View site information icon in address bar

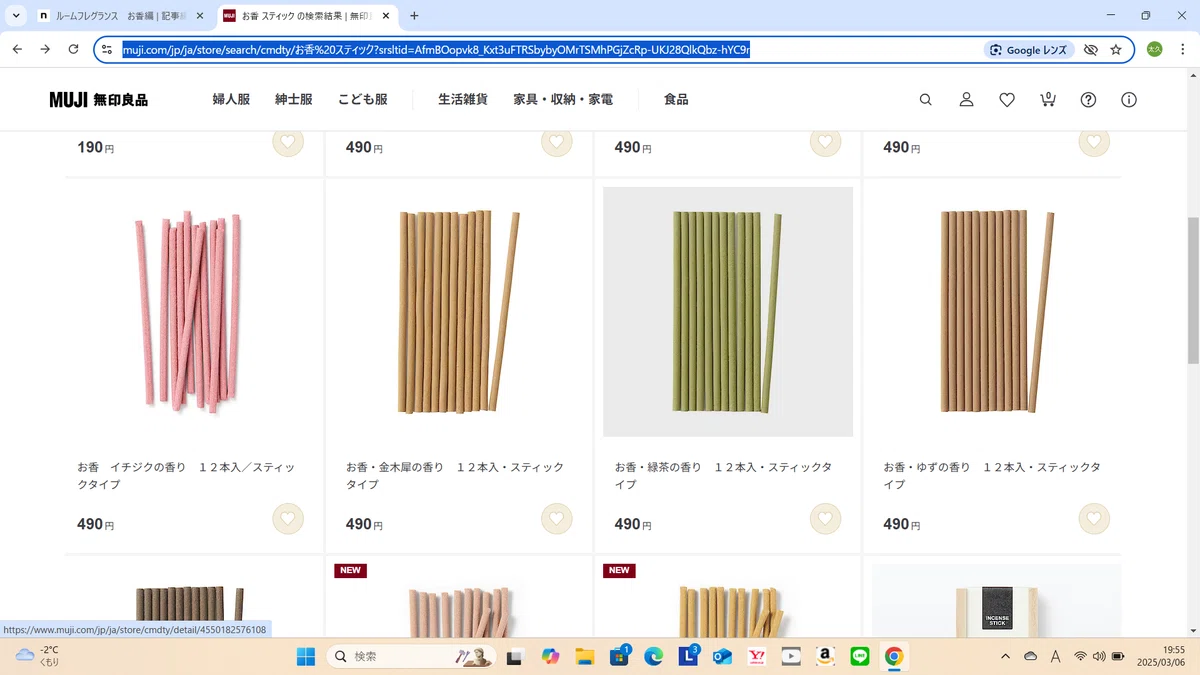click(107, 49)
